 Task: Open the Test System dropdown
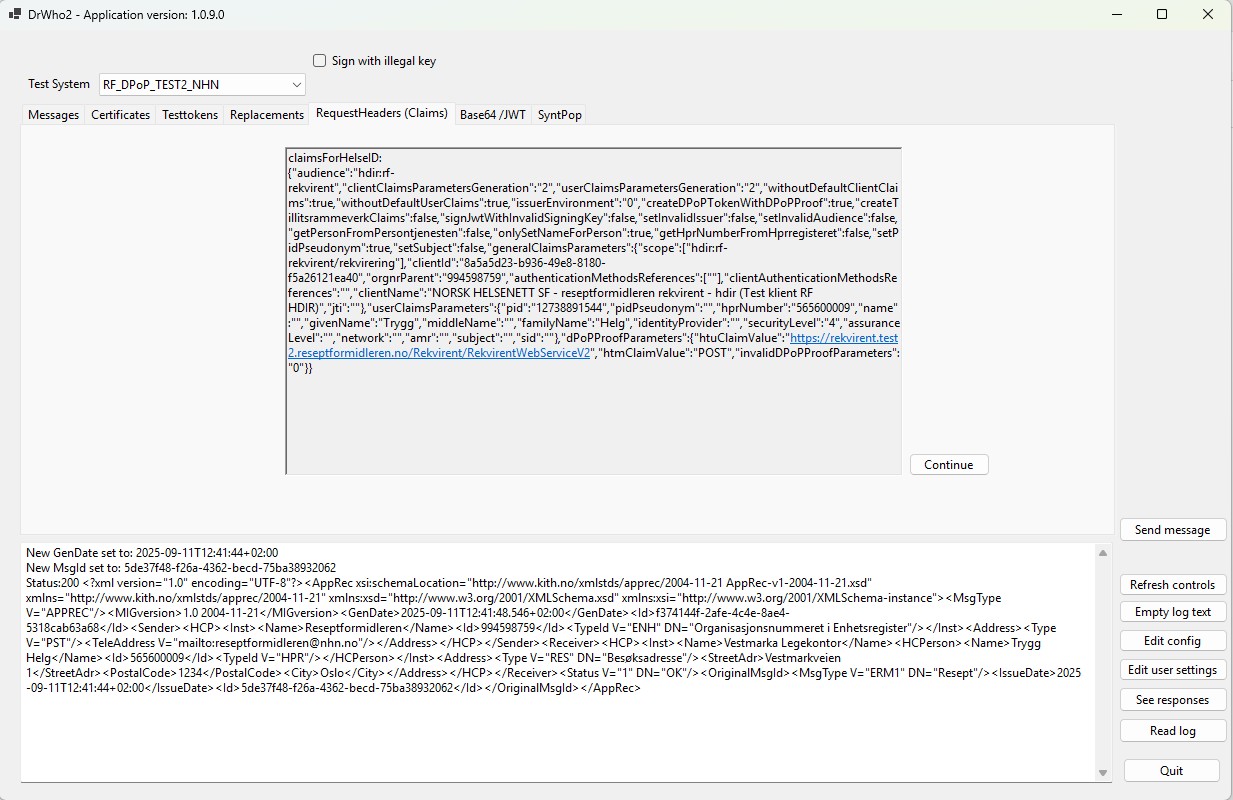(295, 84)
